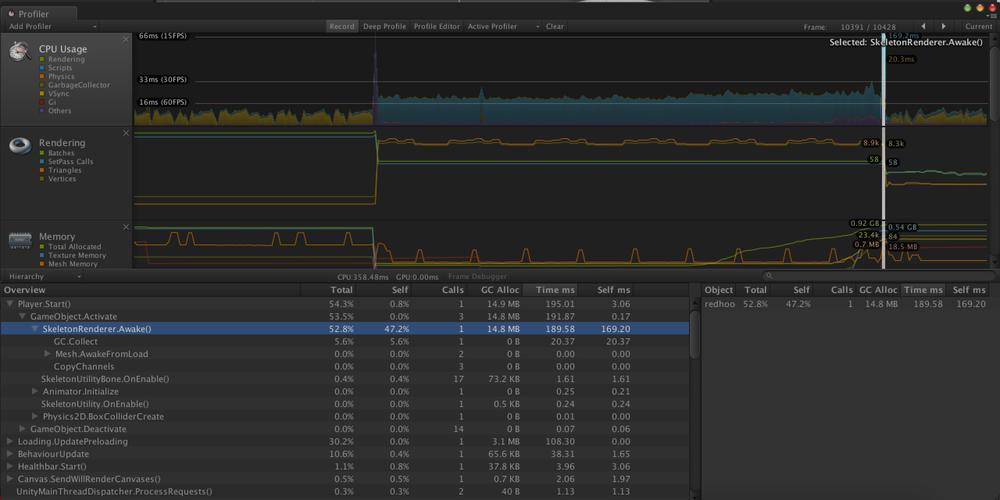The image size is (1000, 500).
Task: Click the selected frame marker in CPU chart
Action: [885, 80]
